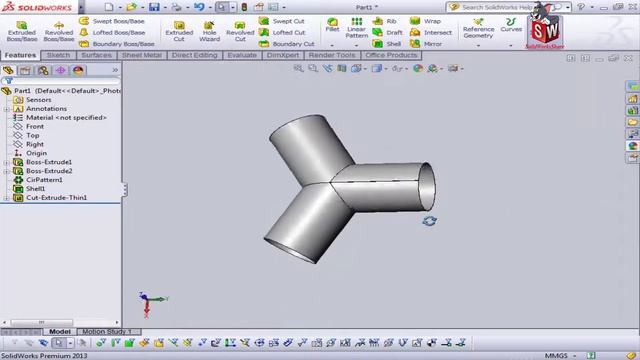The width and height of the screenshot is (640, 360).
Task: Switch to the Direct Editing tab
Action: [194, 55]
